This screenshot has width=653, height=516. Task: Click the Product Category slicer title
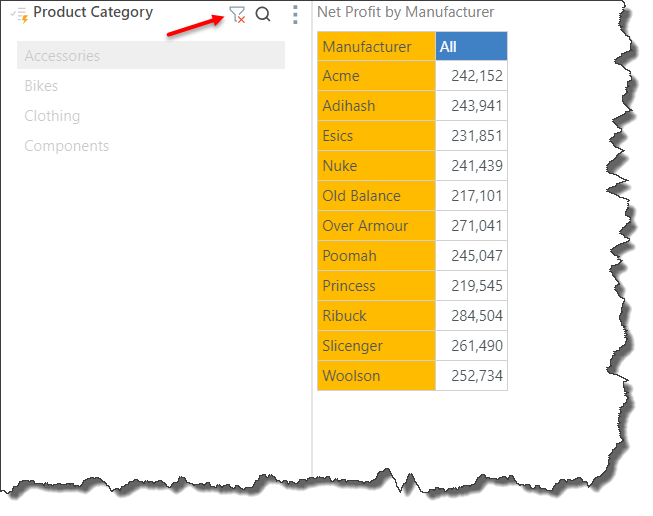93,12
